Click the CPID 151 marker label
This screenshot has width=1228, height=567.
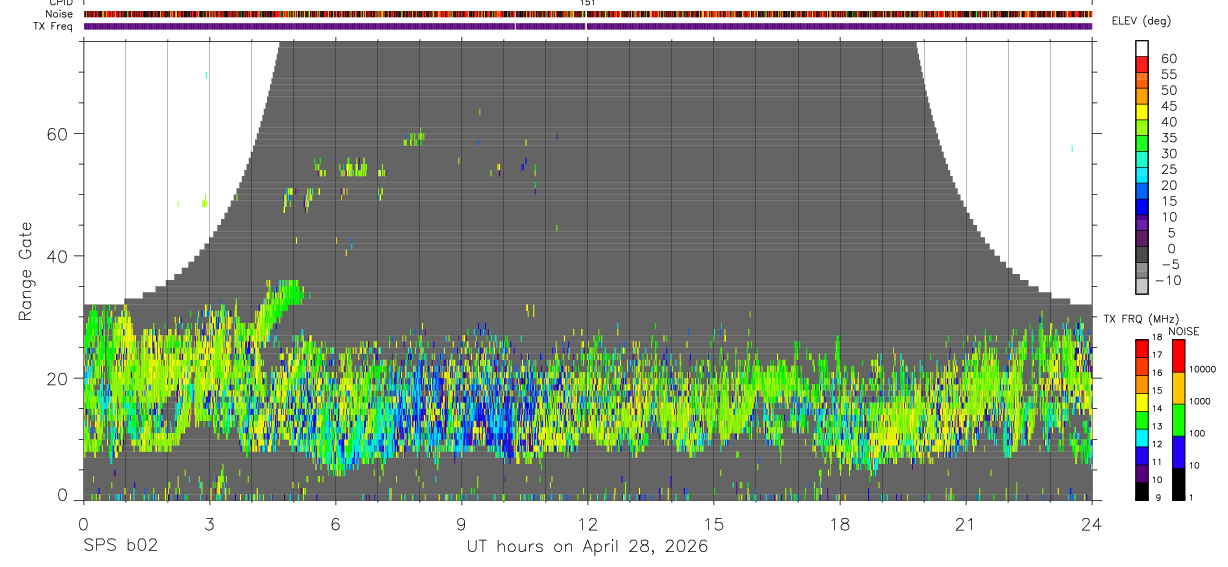tap(587, 3)
